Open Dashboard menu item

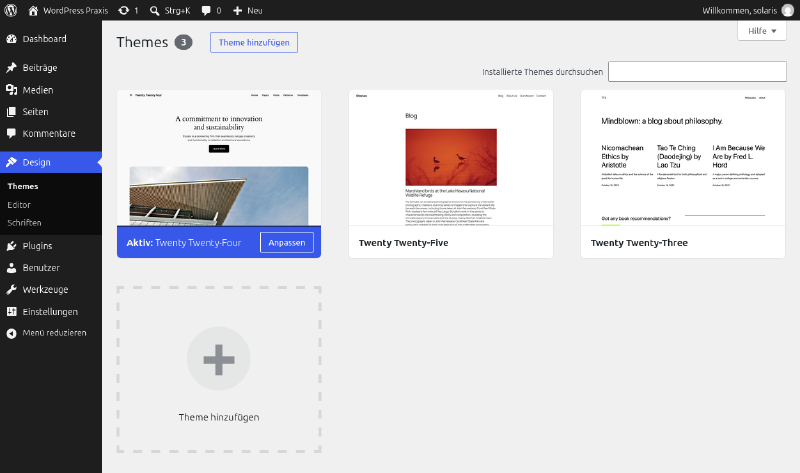(x=51, y=39)
